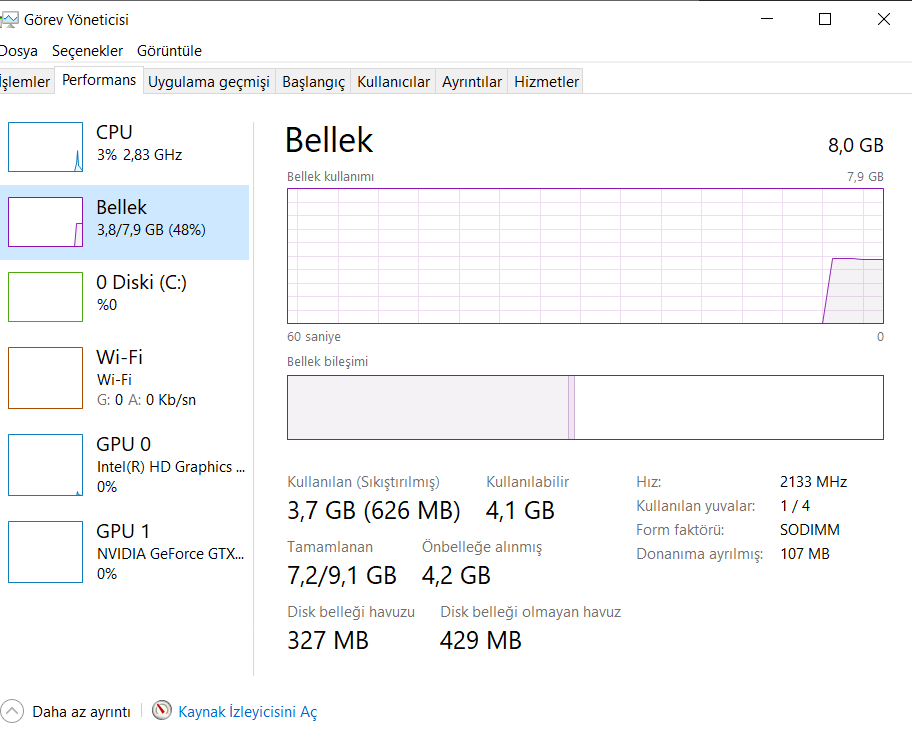
Task: Switch to the Ayrıntılar tab
Action: coord(472,82)
